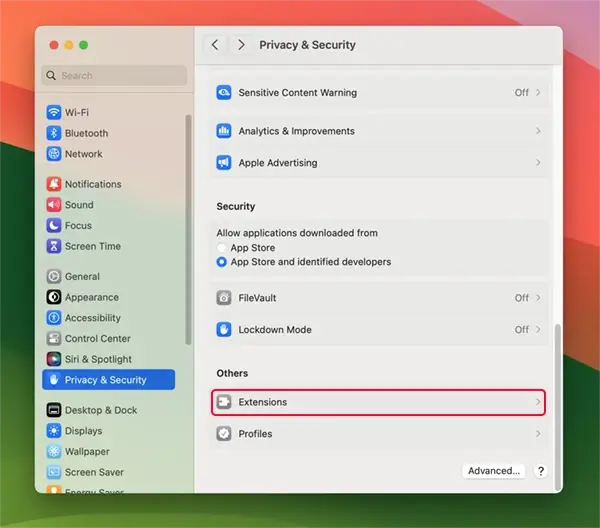Switch to the Notifications pane

[x=109, y=184]
